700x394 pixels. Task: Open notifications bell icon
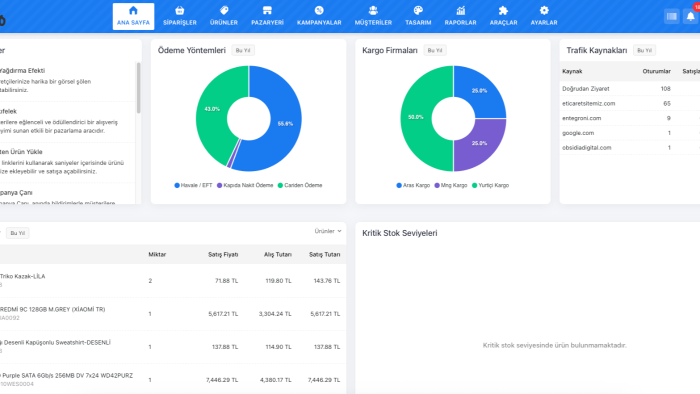[x=691, y=17]
